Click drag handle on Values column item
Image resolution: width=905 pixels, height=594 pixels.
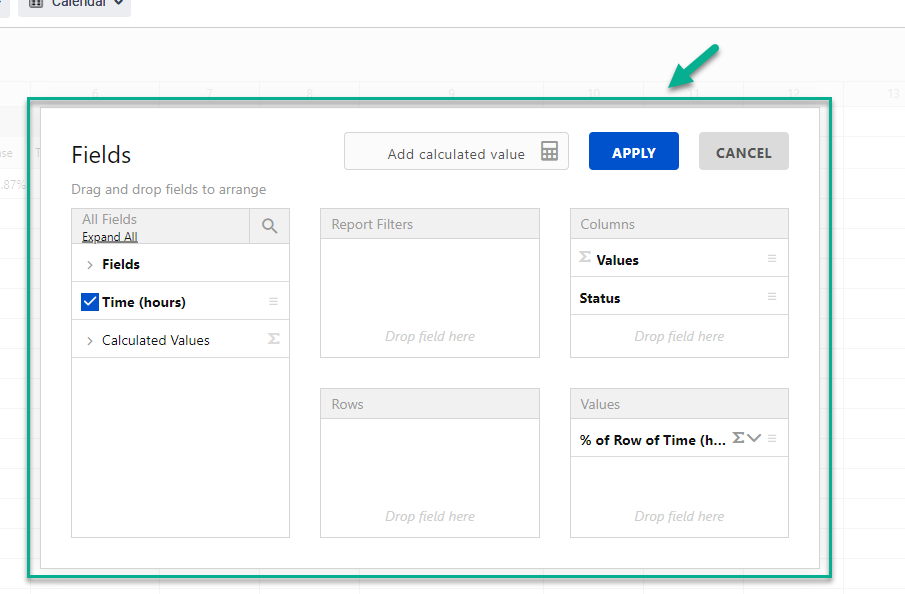[772, 259]
